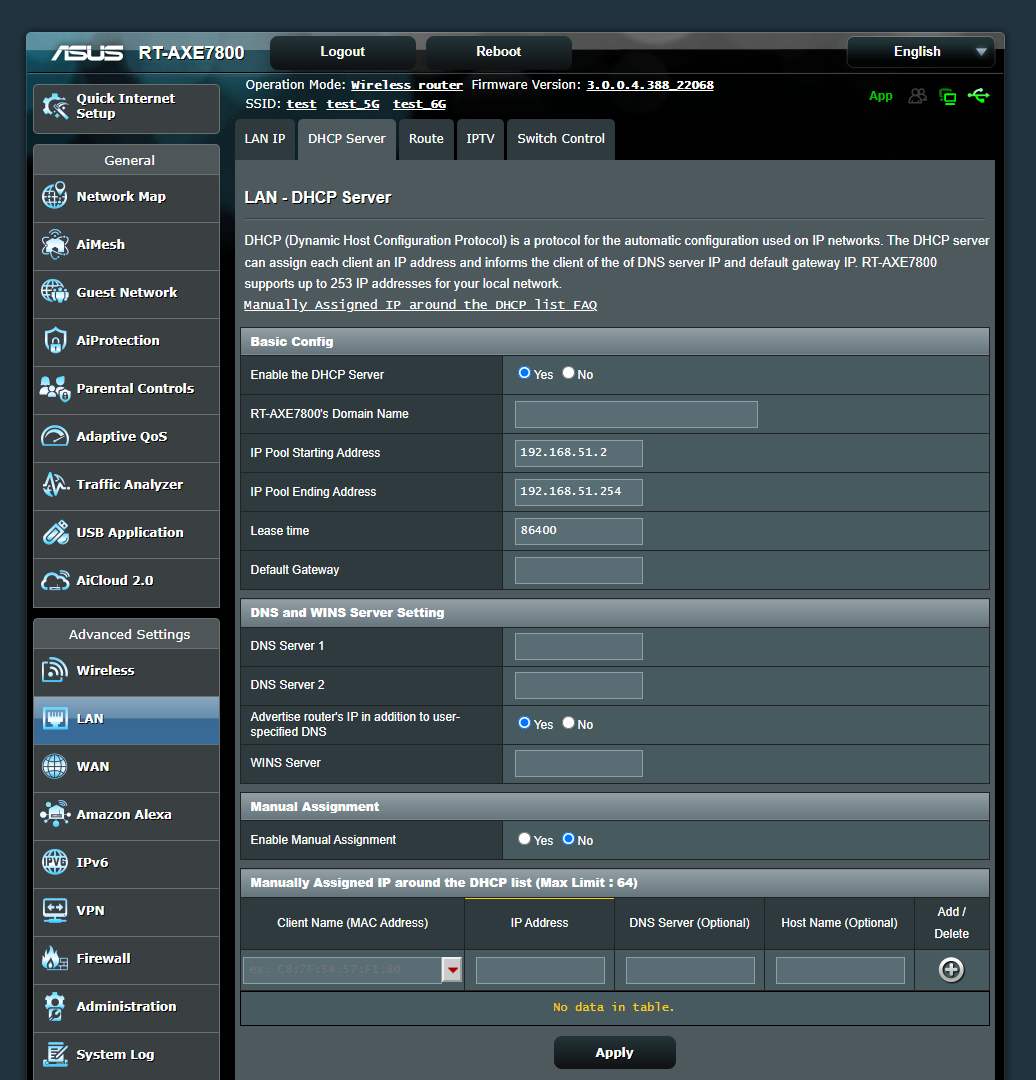Click the DNS Server 2 field

point(579,685)
